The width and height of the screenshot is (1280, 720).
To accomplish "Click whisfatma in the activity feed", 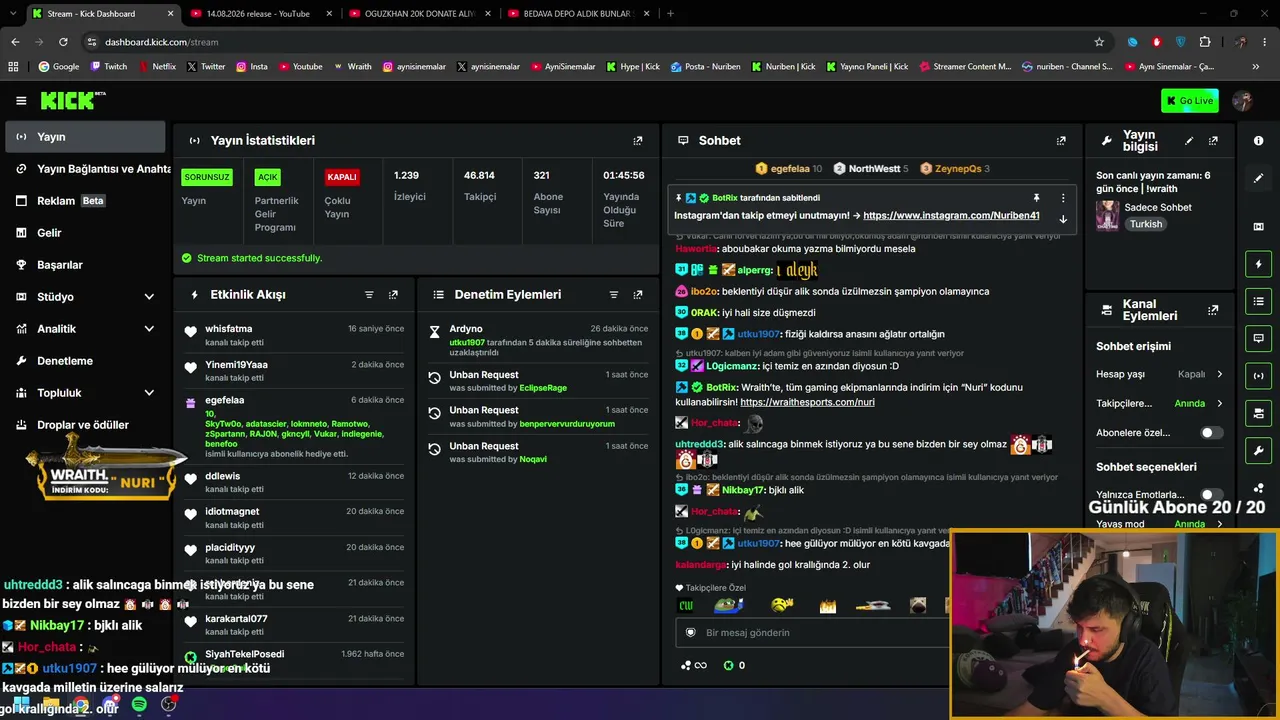I will click(x=229, y=329).
